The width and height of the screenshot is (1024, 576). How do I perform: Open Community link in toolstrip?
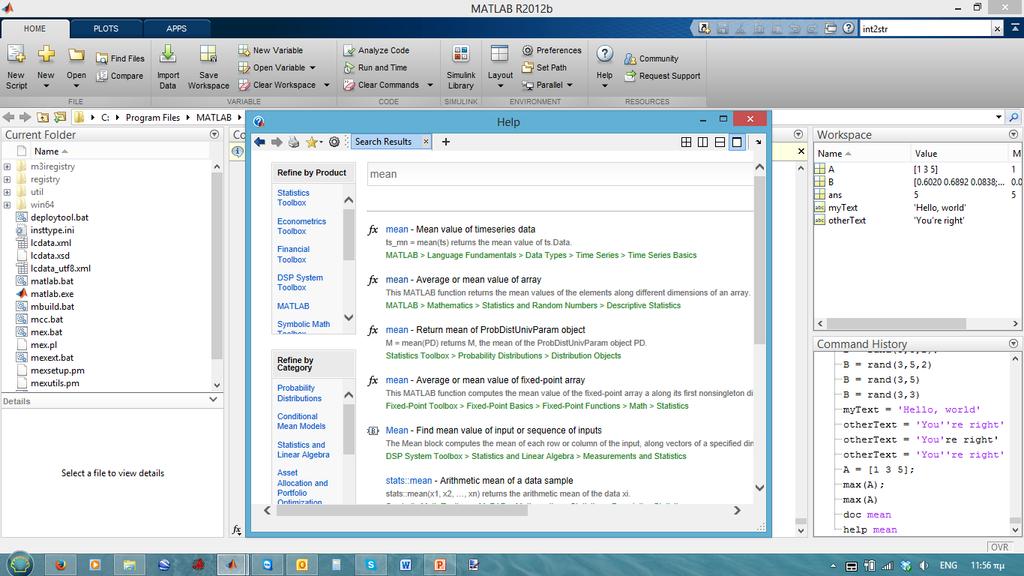651,59
